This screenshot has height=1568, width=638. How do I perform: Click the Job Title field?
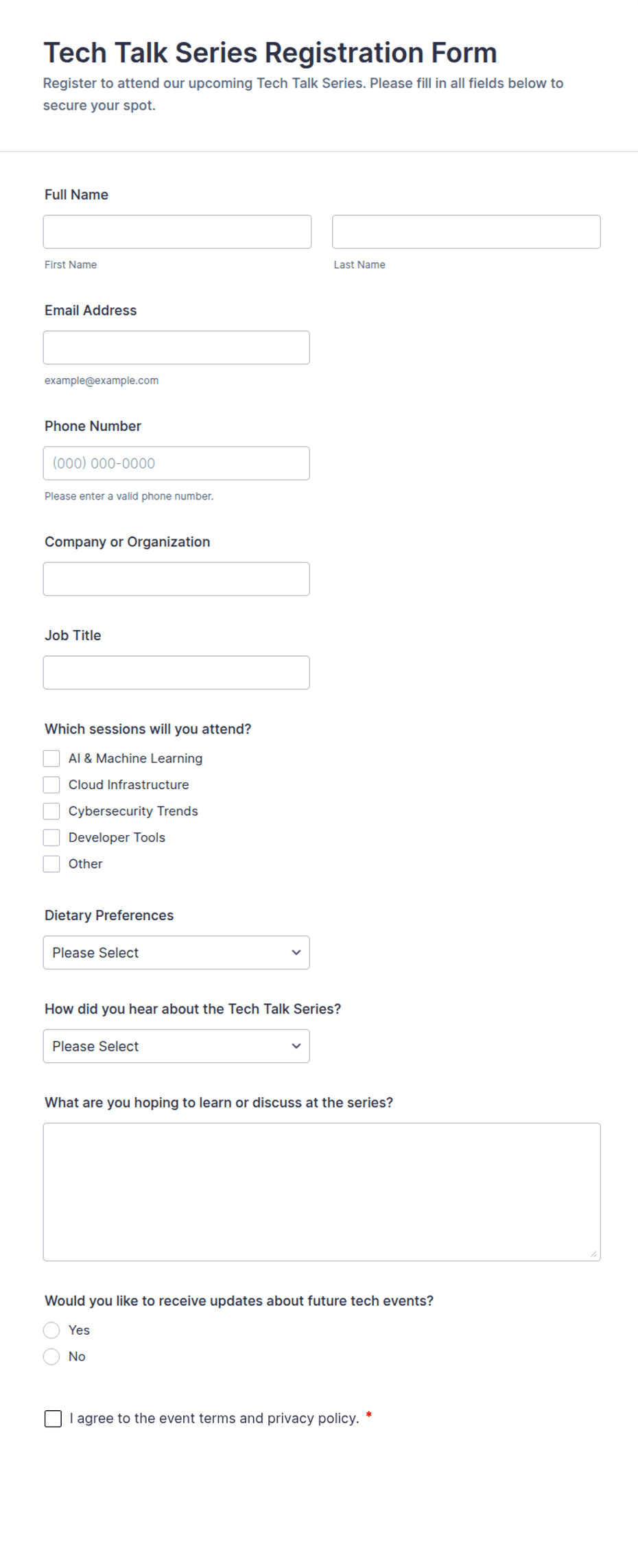pos(176,672)
